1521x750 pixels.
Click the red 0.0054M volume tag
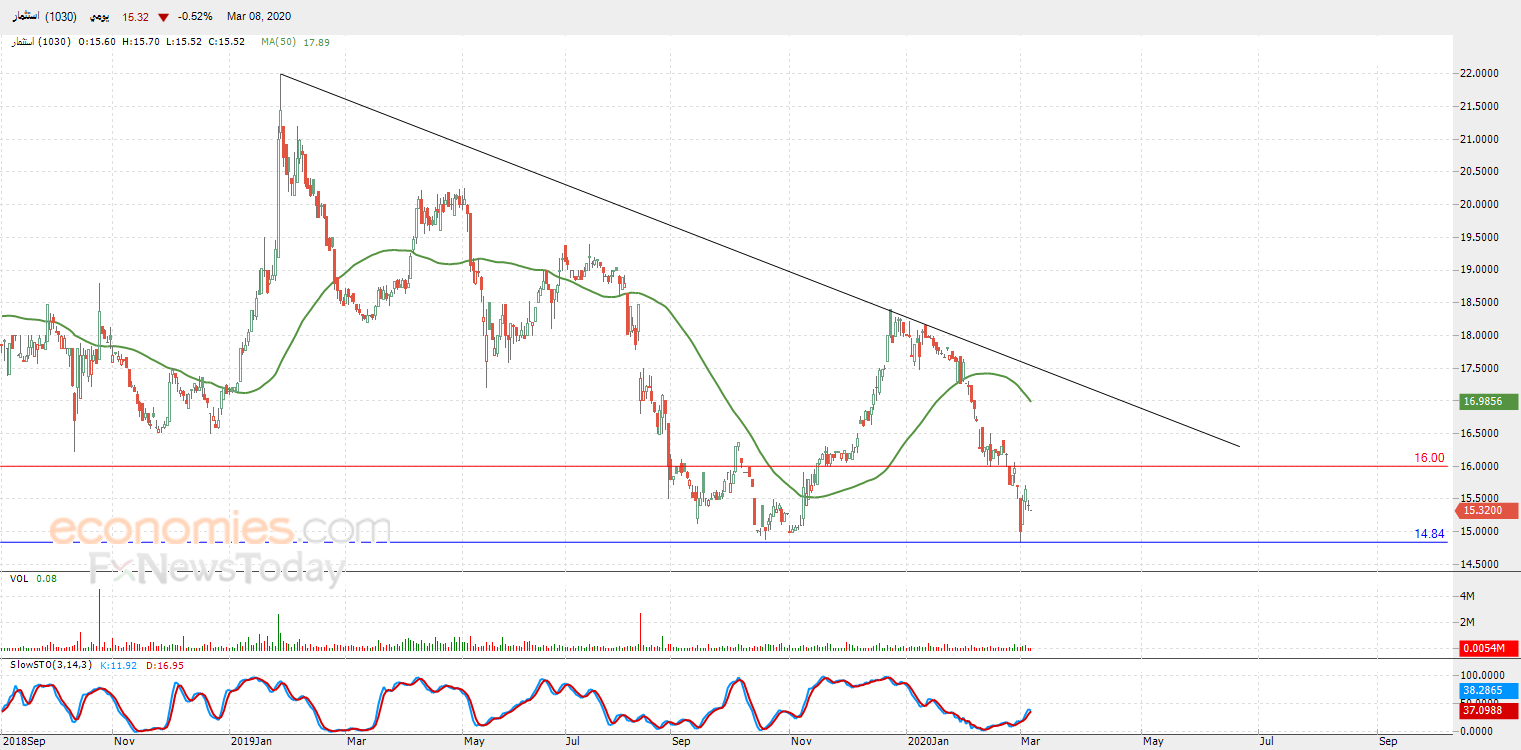point(1488,649)
